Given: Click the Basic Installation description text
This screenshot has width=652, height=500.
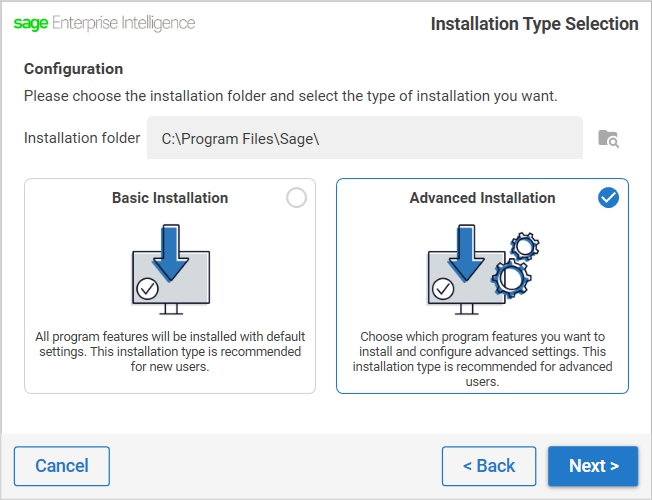Looking at the screenshot, I should 170,351.
